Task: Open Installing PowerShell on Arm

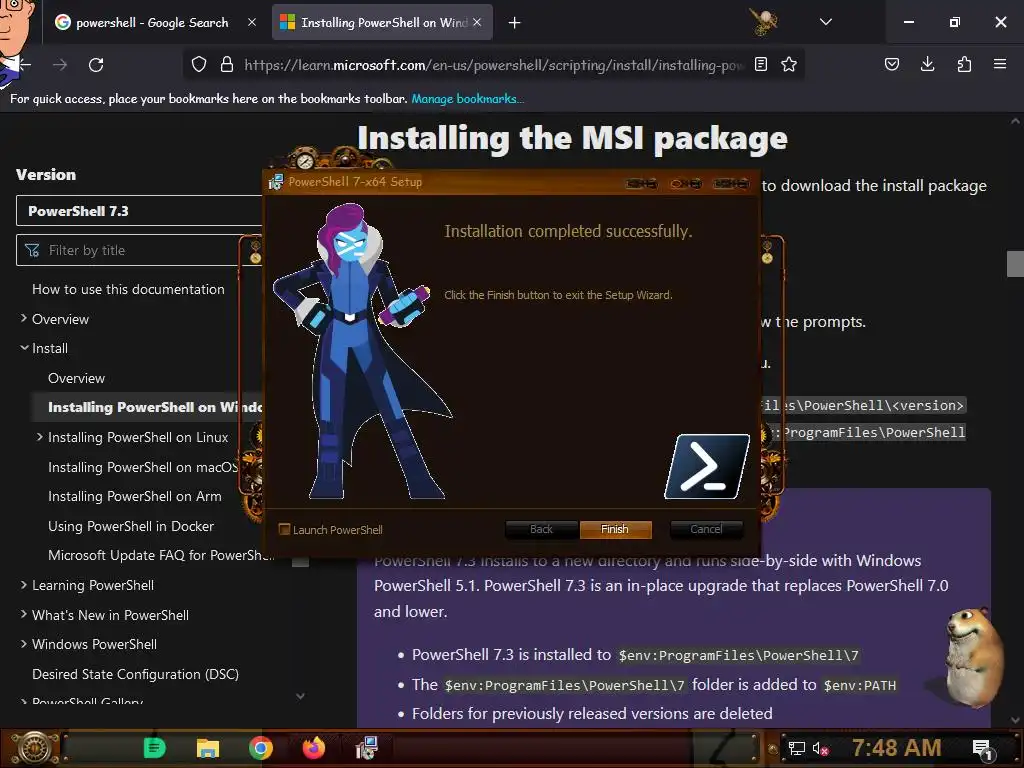Action: coord(135,496)
